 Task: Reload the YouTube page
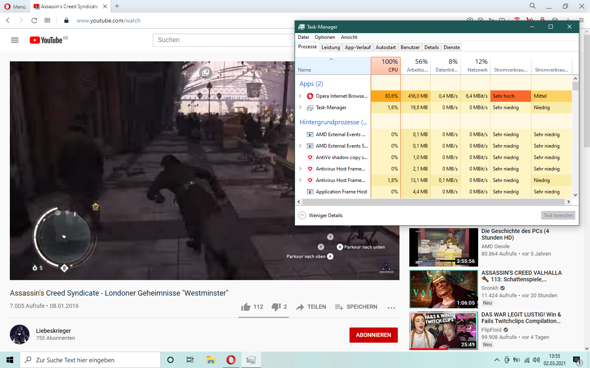(34, 20)
